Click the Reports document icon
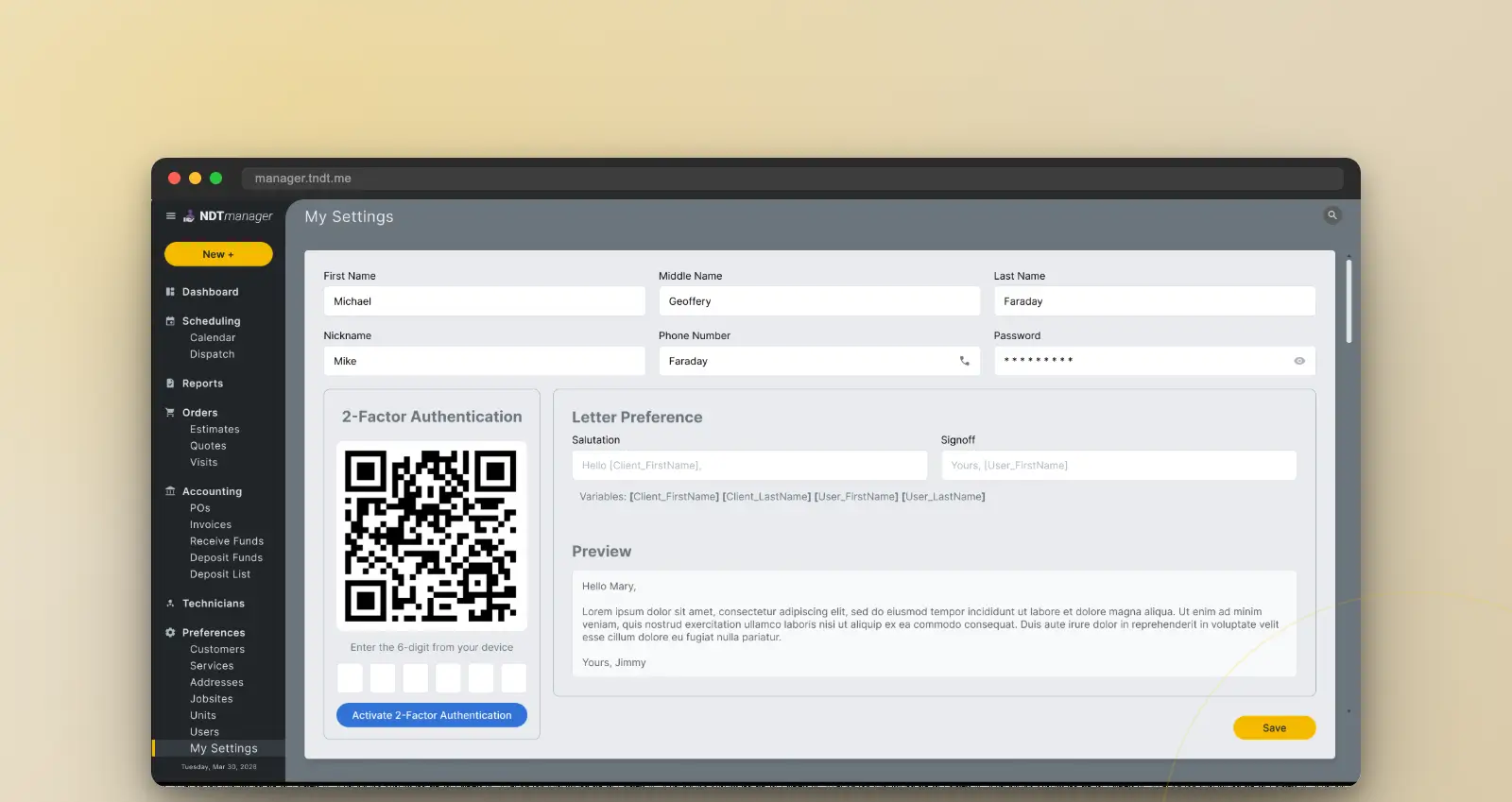1512x802 pixels. point(170,384)
